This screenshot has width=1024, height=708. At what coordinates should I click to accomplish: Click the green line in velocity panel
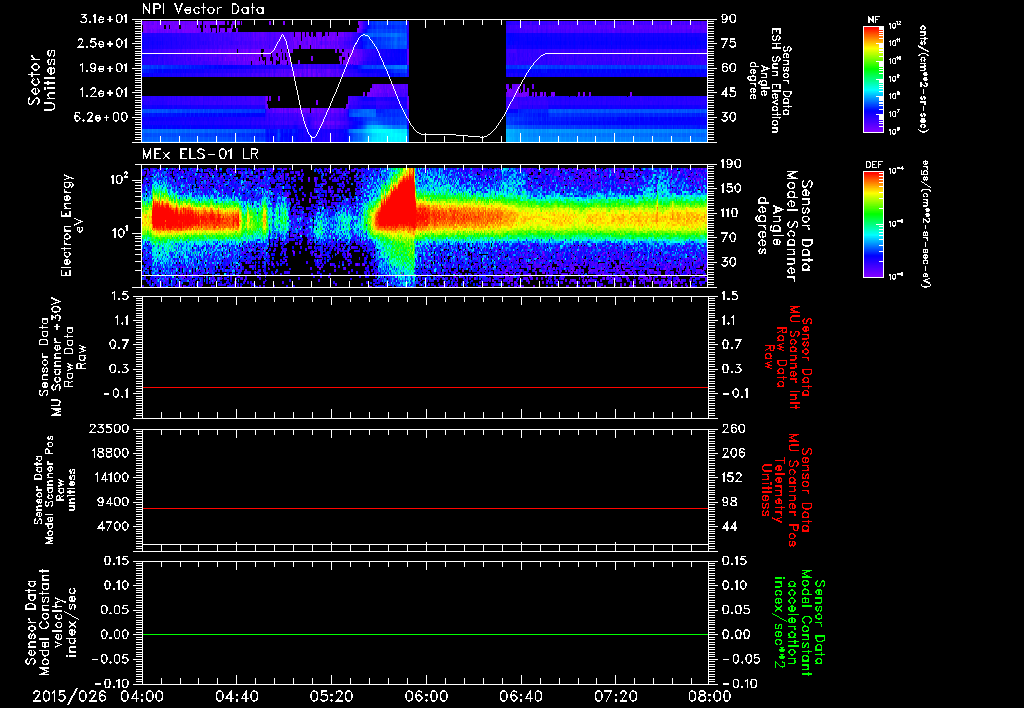424,635
